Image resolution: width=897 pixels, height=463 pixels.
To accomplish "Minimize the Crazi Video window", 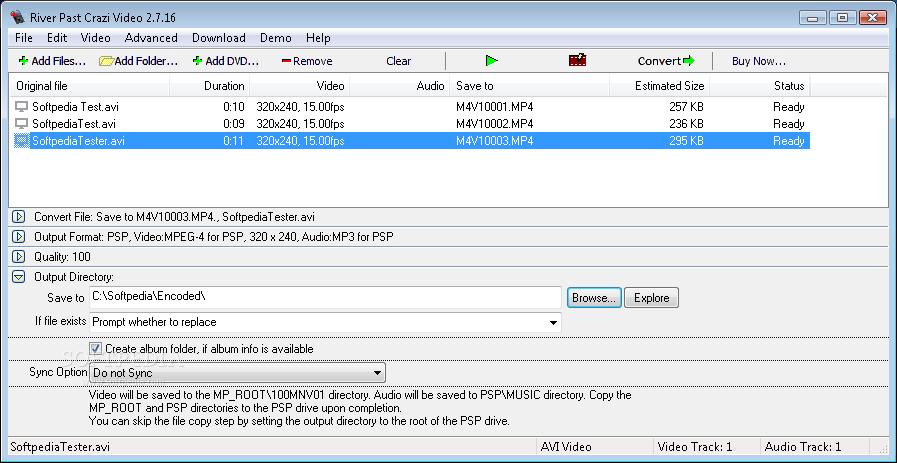I will 815,17.
